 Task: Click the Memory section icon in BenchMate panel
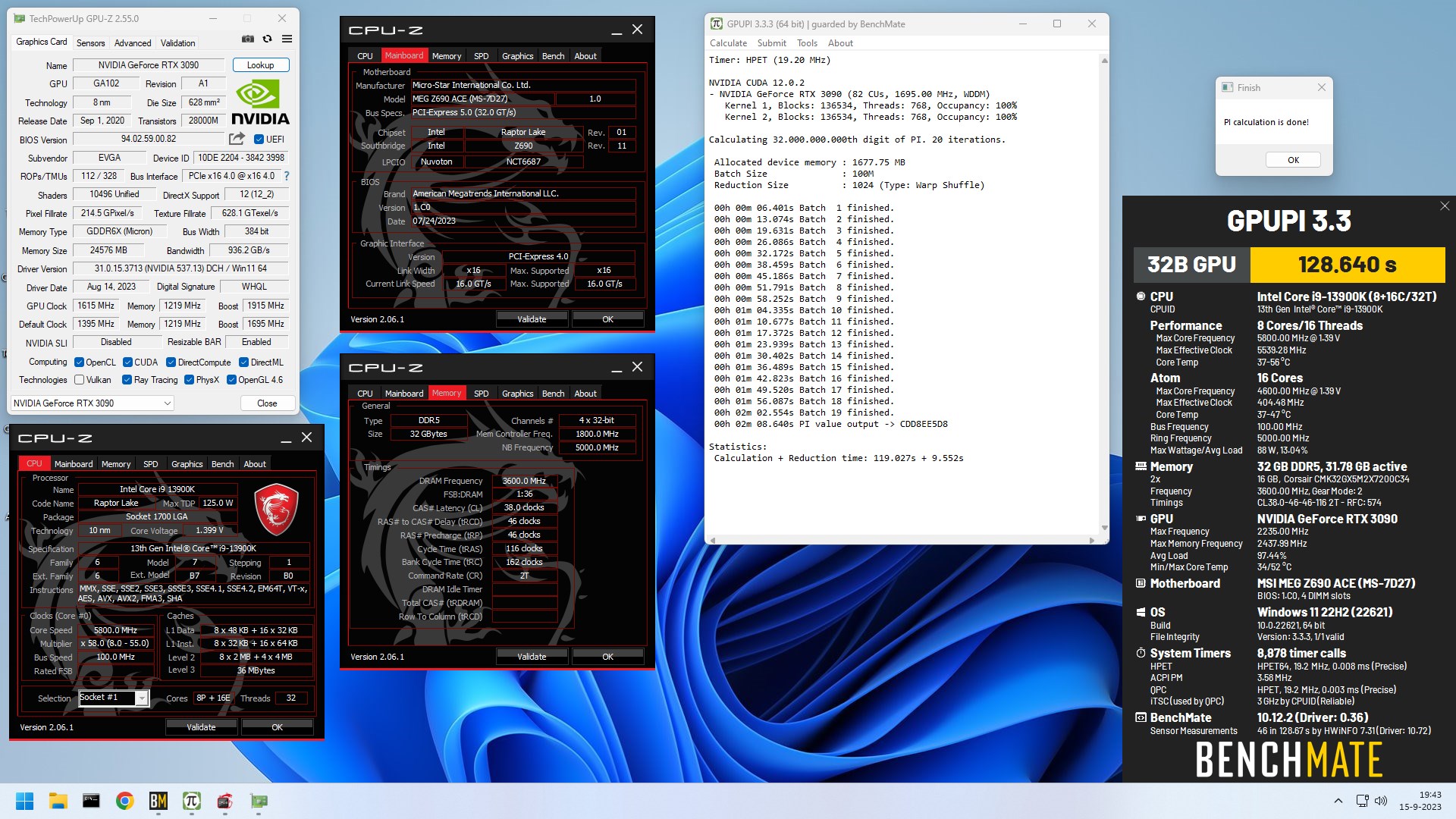[1141, 466]
